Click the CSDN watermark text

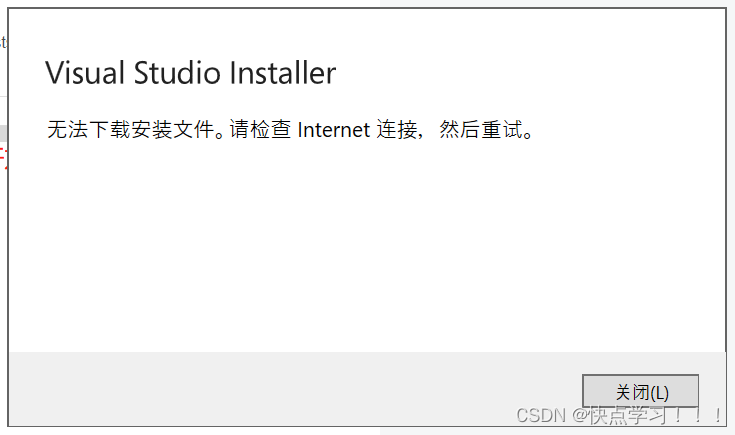pyautogui.click(x=541, y=415)
